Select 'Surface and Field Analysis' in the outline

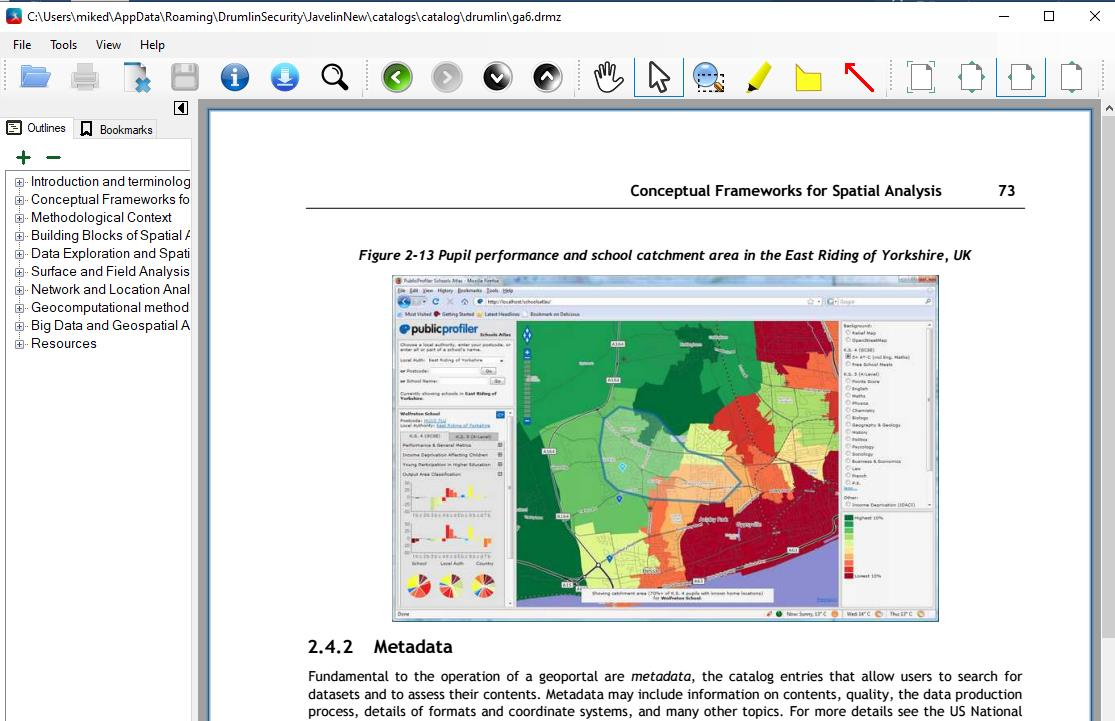[110, 272]
